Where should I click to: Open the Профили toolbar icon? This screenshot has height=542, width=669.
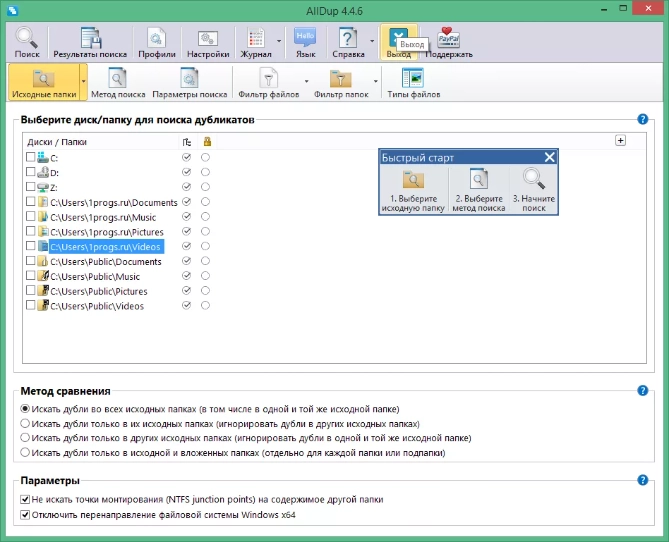[x=155, y=43]
